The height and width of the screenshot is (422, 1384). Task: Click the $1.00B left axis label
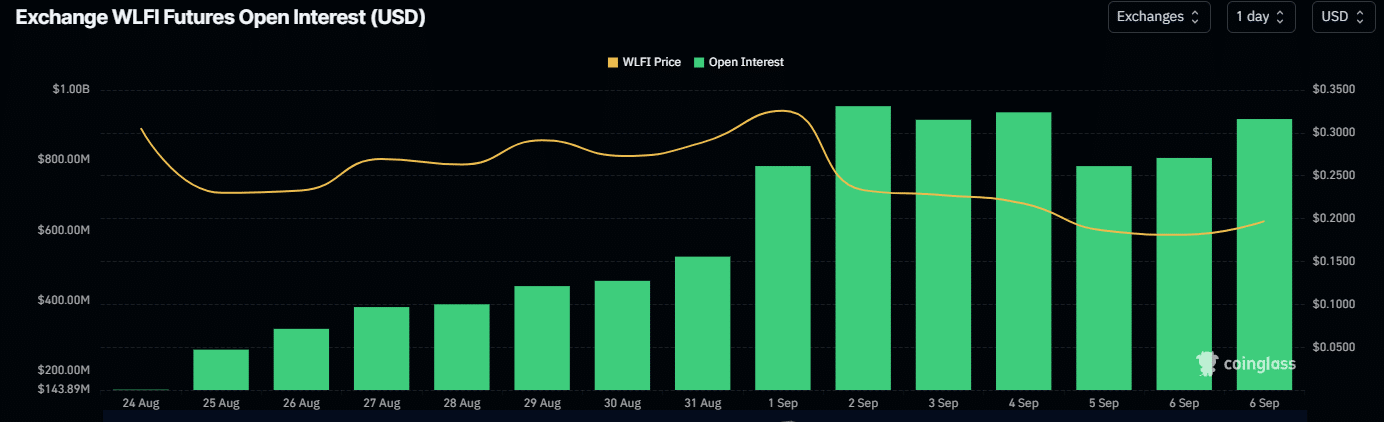[71, 90]
